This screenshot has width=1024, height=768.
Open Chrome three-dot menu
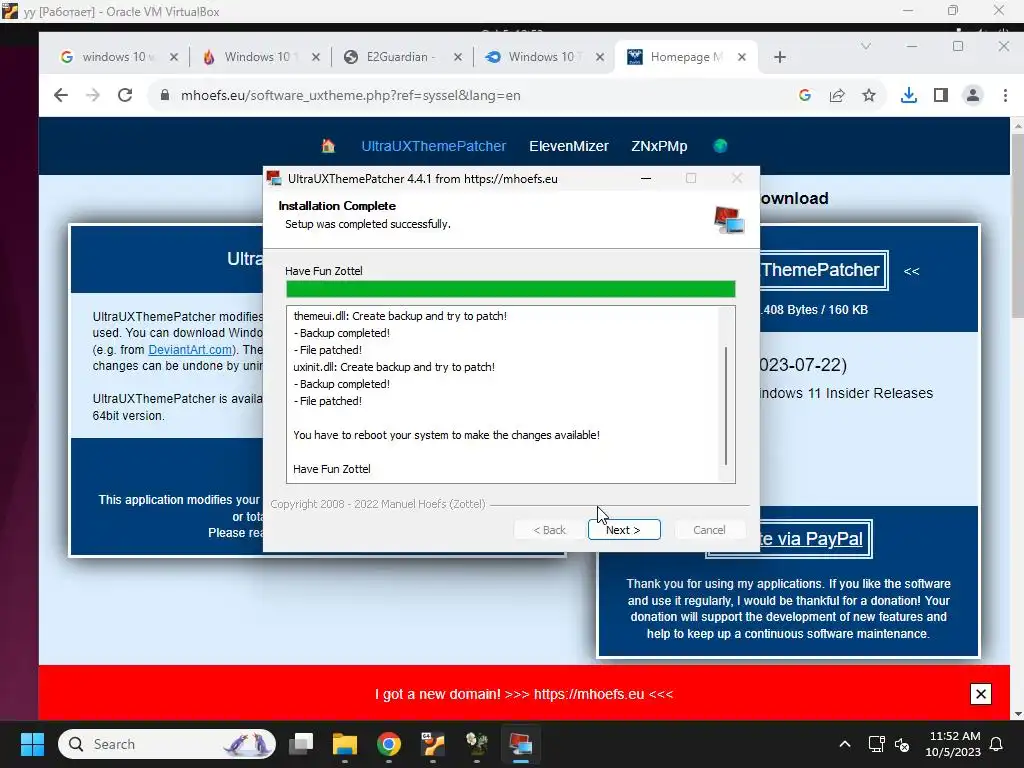pos(1005,95)
